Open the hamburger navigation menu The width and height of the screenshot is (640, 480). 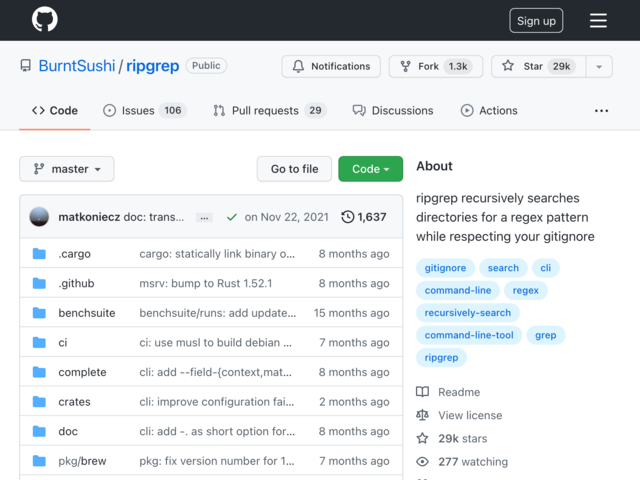click(598, 20)
